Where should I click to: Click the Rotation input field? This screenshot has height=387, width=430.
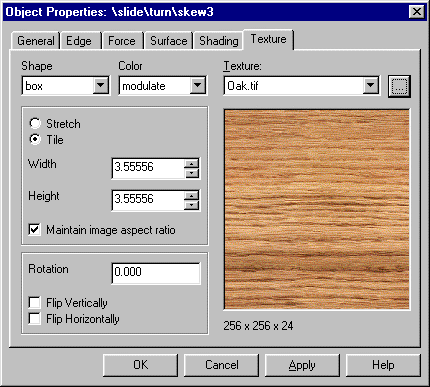coord(156,273)
